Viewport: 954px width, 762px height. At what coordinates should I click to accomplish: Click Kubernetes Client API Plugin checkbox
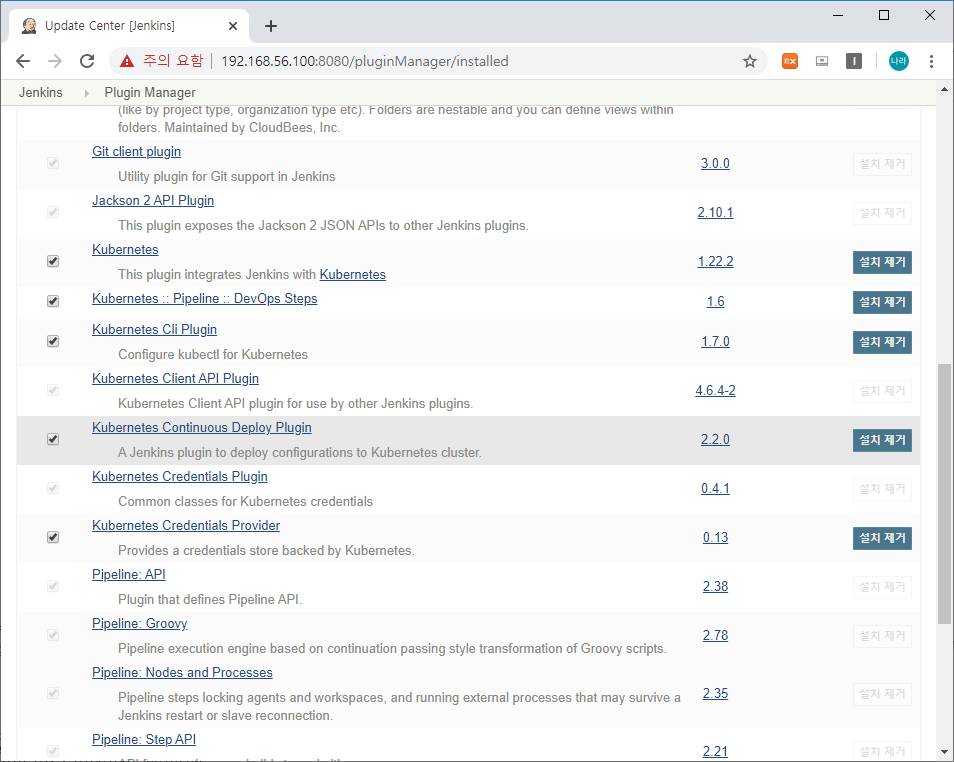tap(53, 390)
